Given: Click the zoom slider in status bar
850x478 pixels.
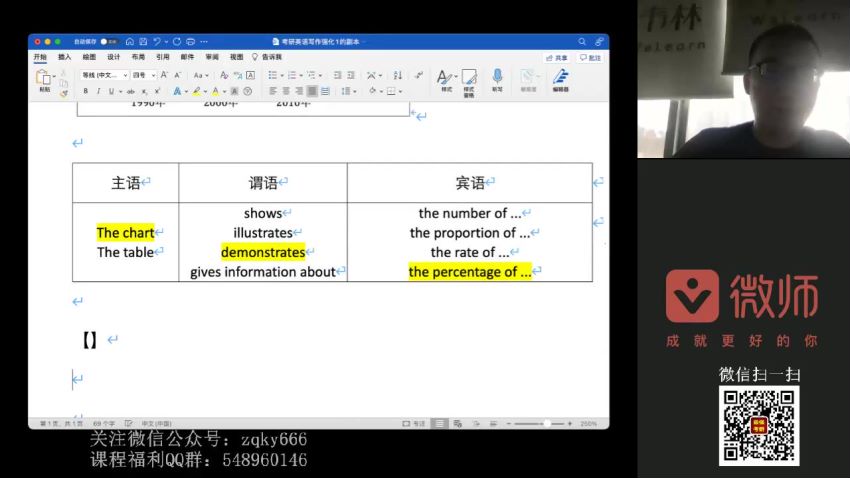Looking at the screenshot, I should click(539, 423).
